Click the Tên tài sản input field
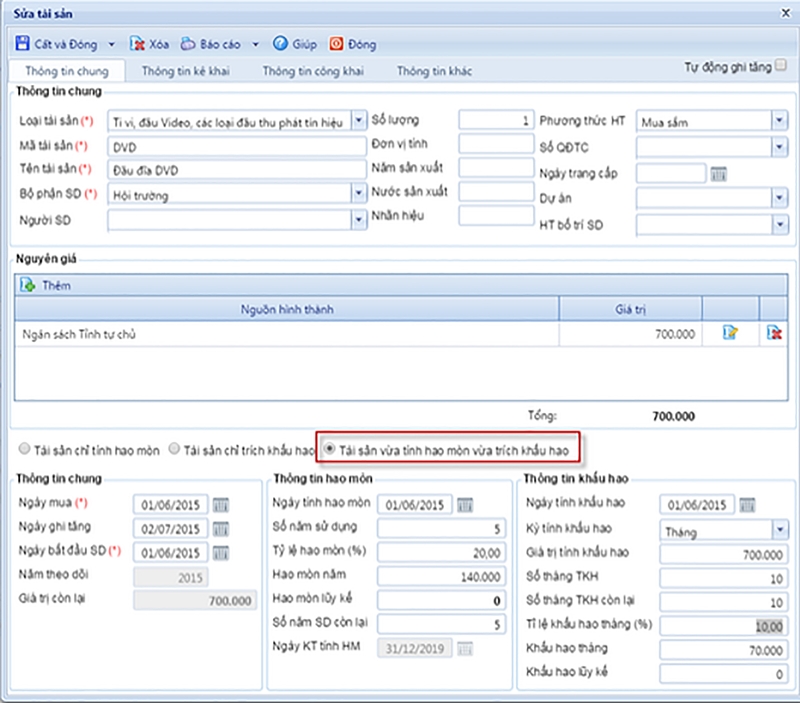The width and height of the screenshot is (800, 703). click(237, 170)
